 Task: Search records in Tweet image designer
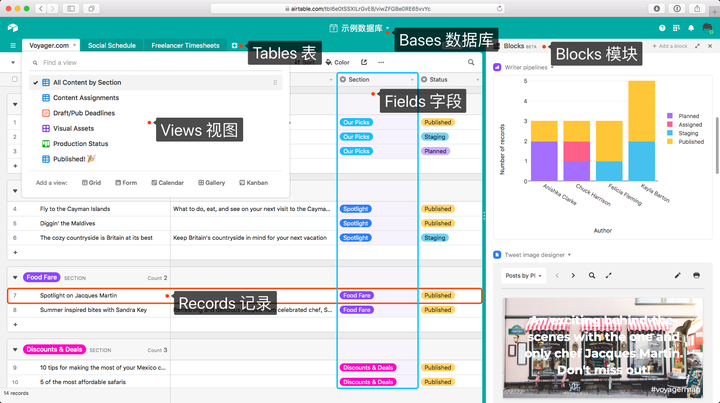click(592, 275)
